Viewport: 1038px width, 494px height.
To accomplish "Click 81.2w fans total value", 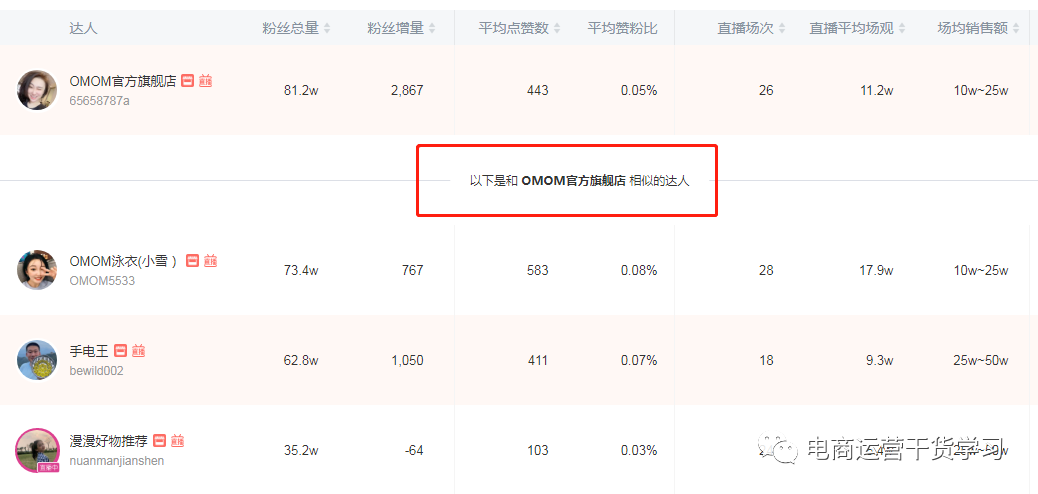I will 301,91.
